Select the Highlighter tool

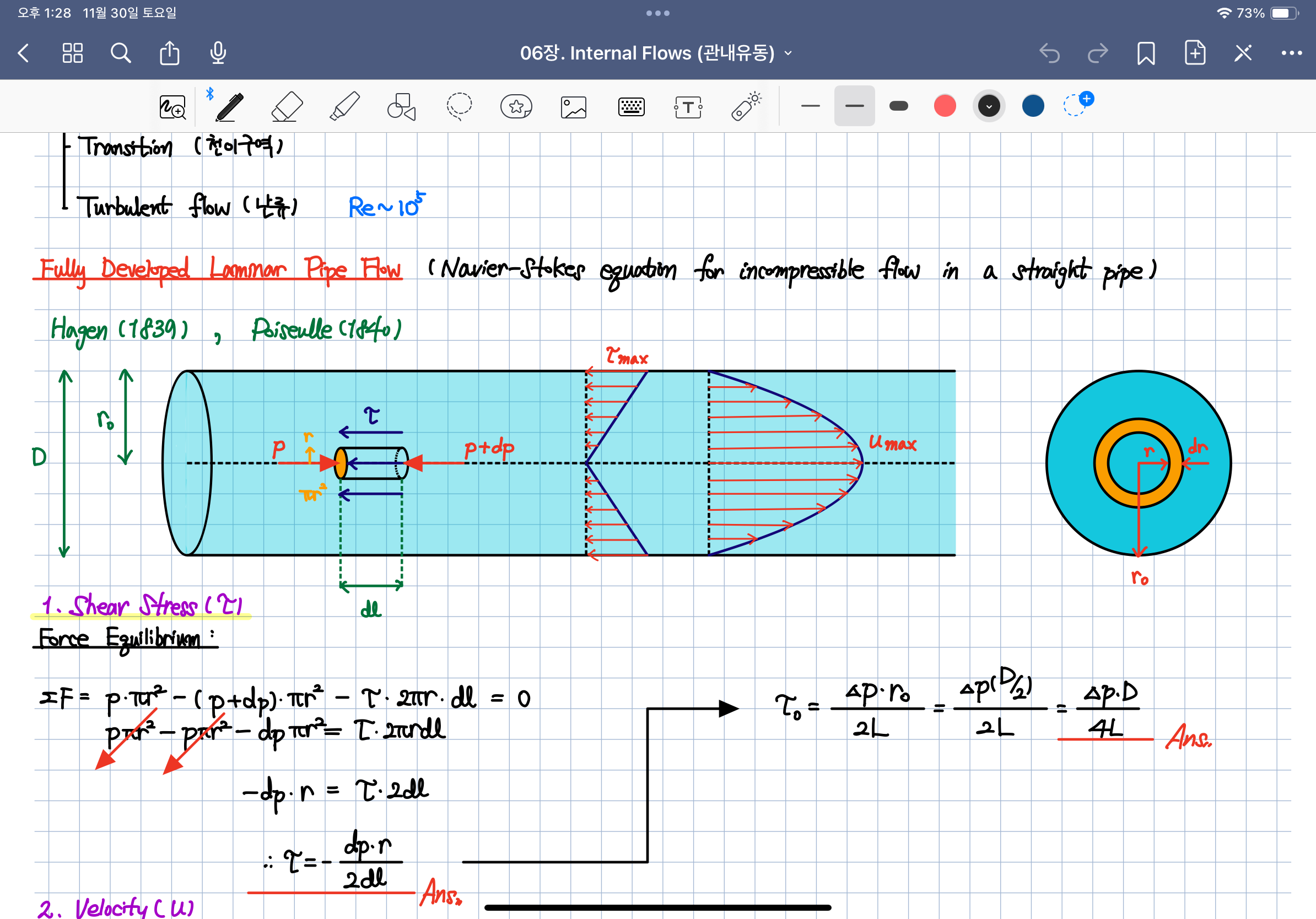pyautogui.click(x=344, y=106)
